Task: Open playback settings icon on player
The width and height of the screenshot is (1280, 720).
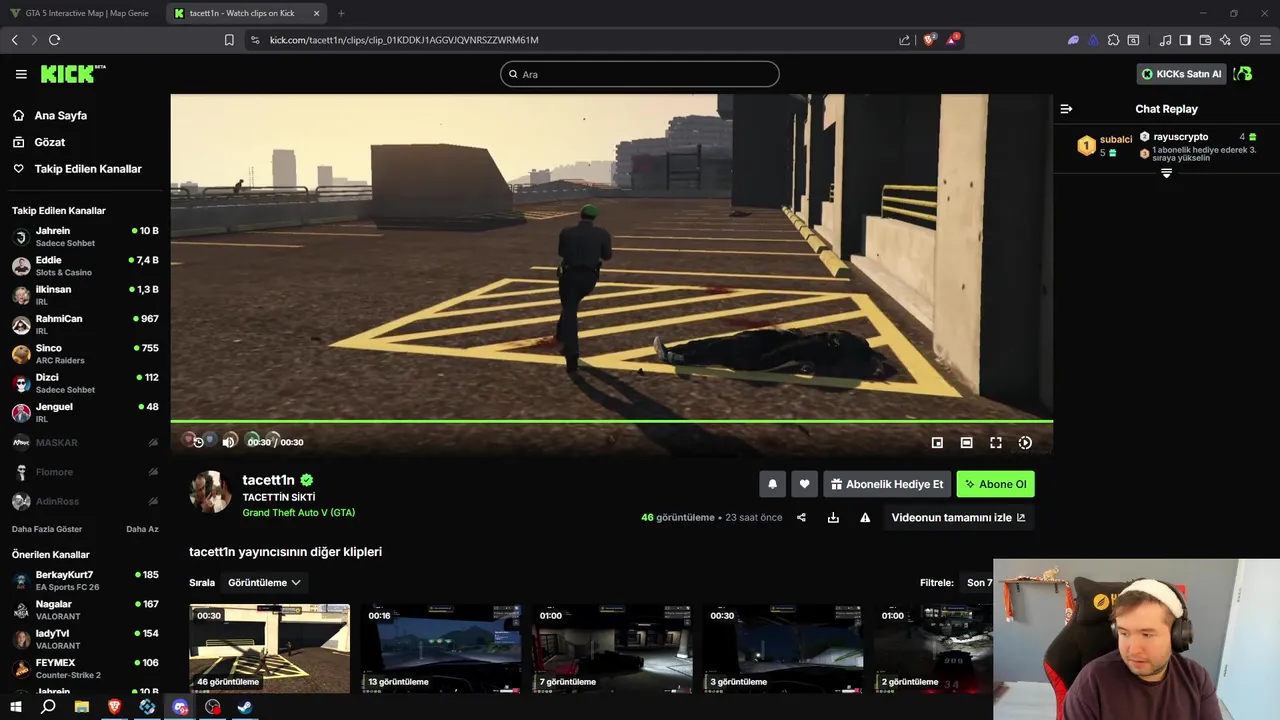Action: 1025,442
